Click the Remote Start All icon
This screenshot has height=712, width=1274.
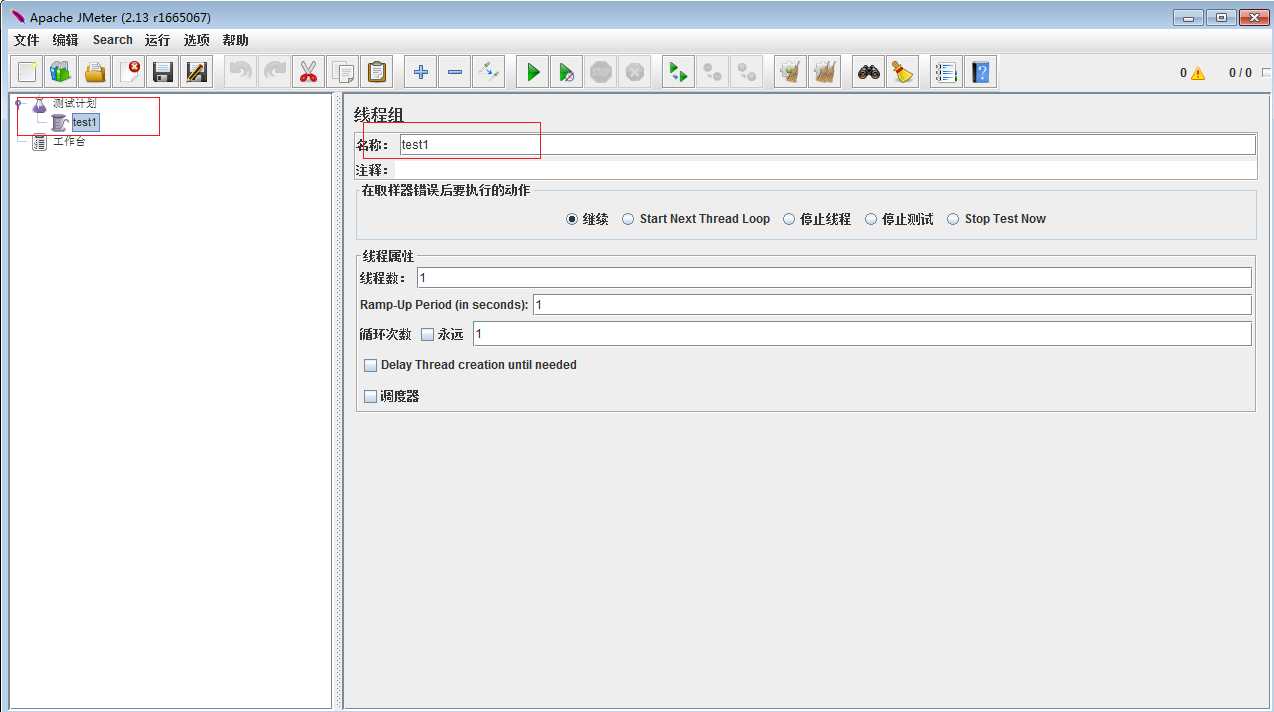click(x=679, y=72)
